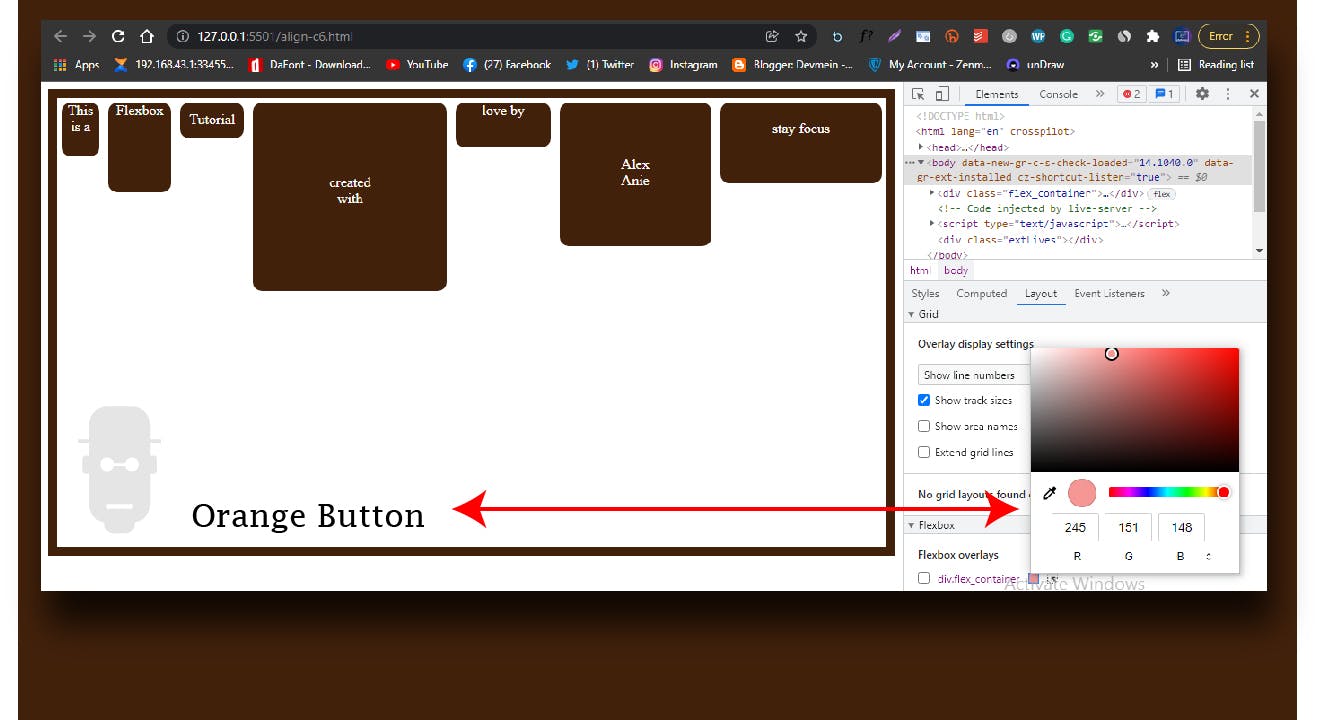Enable Show area names
The image size is (1322, 720).
[x=924, y=426]
